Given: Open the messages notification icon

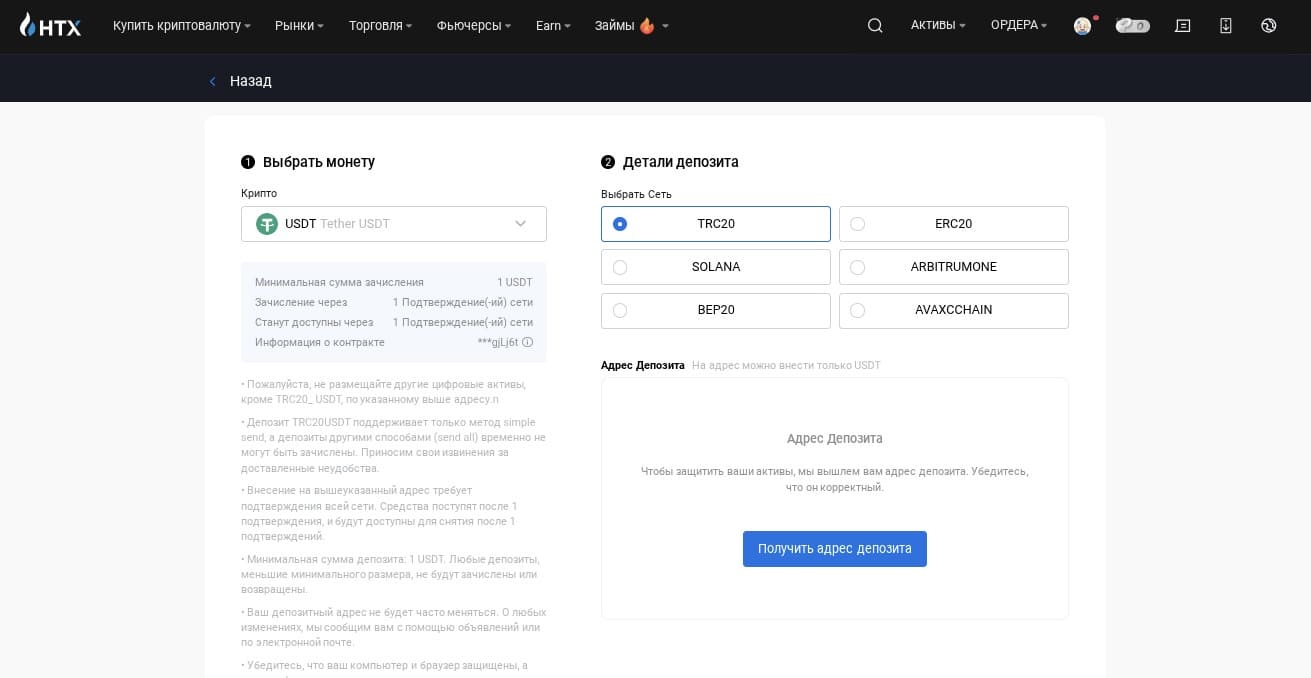Looking at the screenshot, I should pyautogui.click(x=1183, y=26).
